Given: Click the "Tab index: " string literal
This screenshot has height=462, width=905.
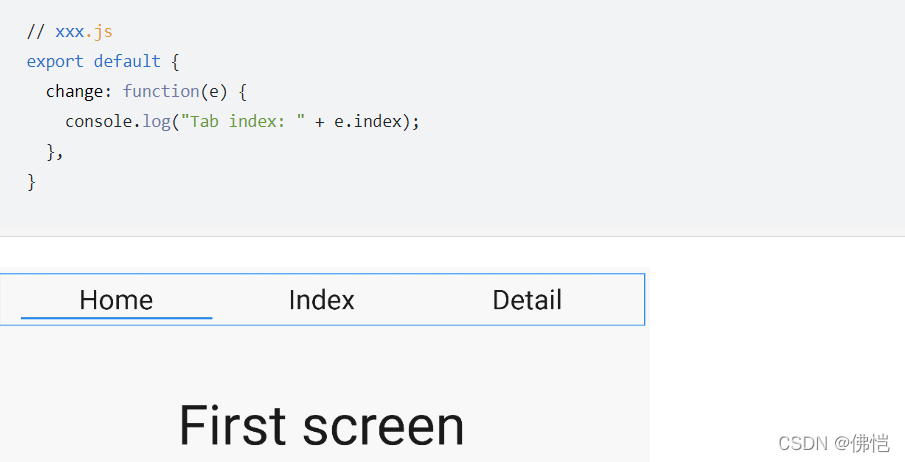Looking at the screenshot, I should coord(243,121).
